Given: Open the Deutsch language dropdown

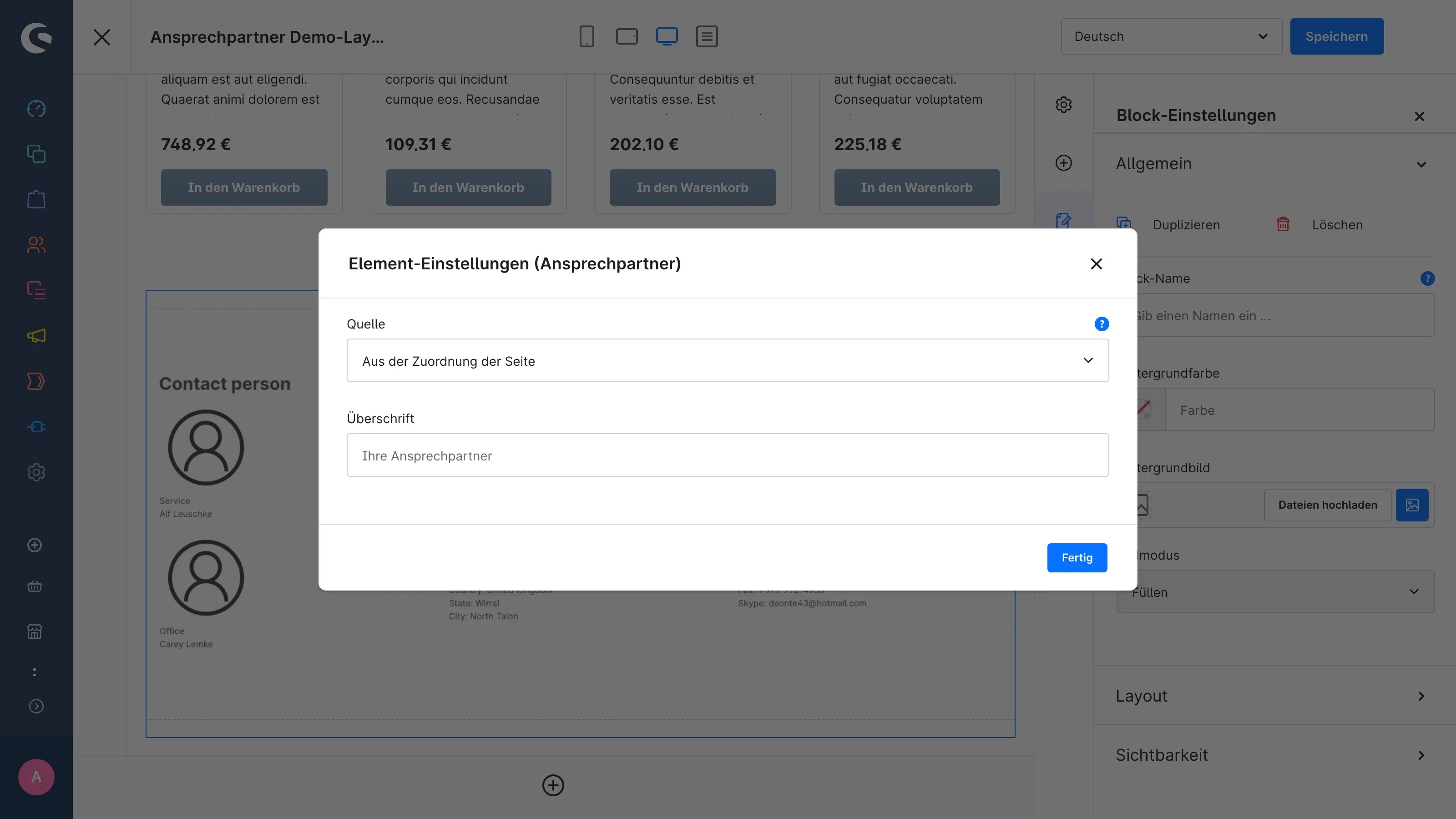Looking at the screenshot, I should coord(1171,37).
